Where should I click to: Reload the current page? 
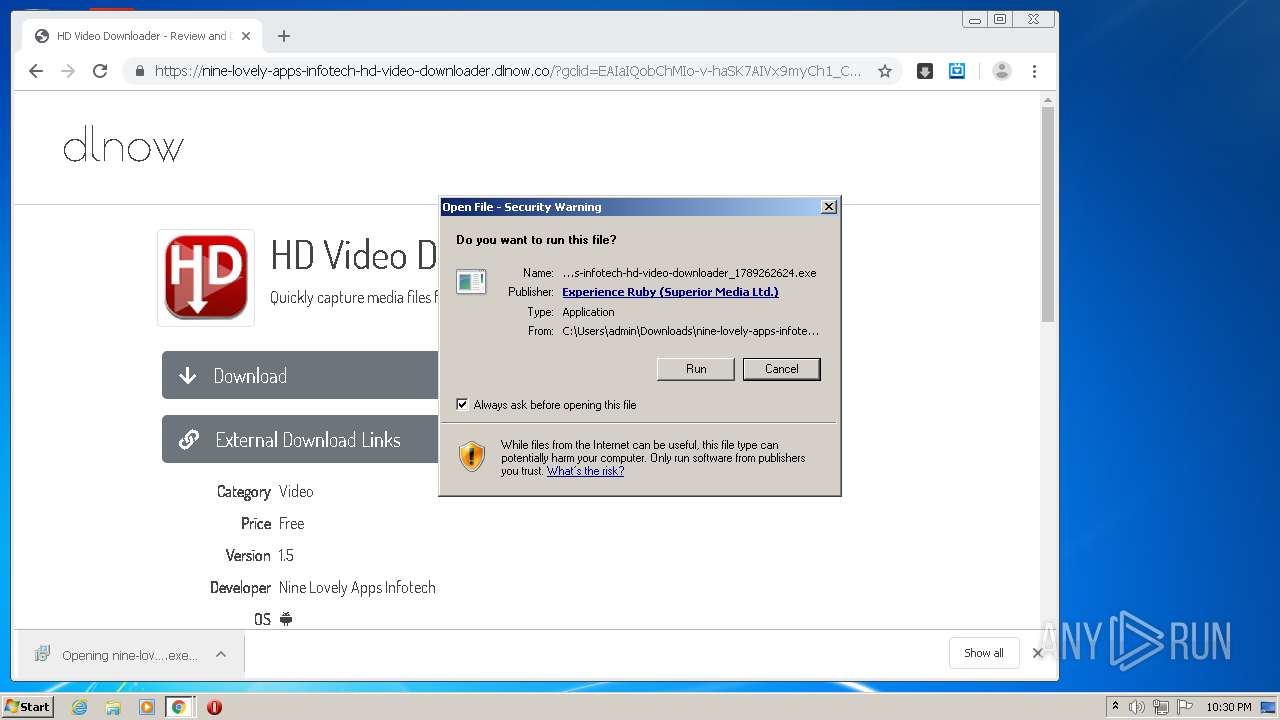[100, 71]
